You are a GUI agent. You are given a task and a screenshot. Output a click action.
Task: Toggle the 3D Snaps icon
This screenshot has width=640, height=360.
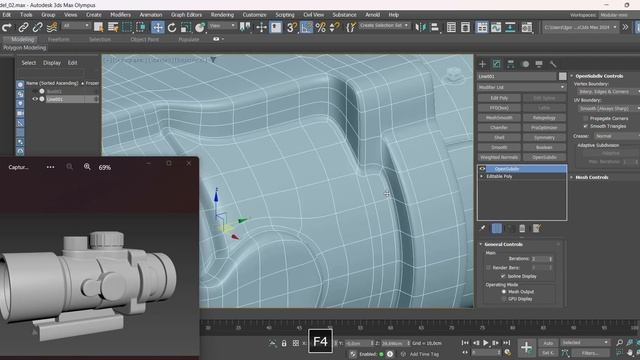pyautogui.click(x=291, y=27)
